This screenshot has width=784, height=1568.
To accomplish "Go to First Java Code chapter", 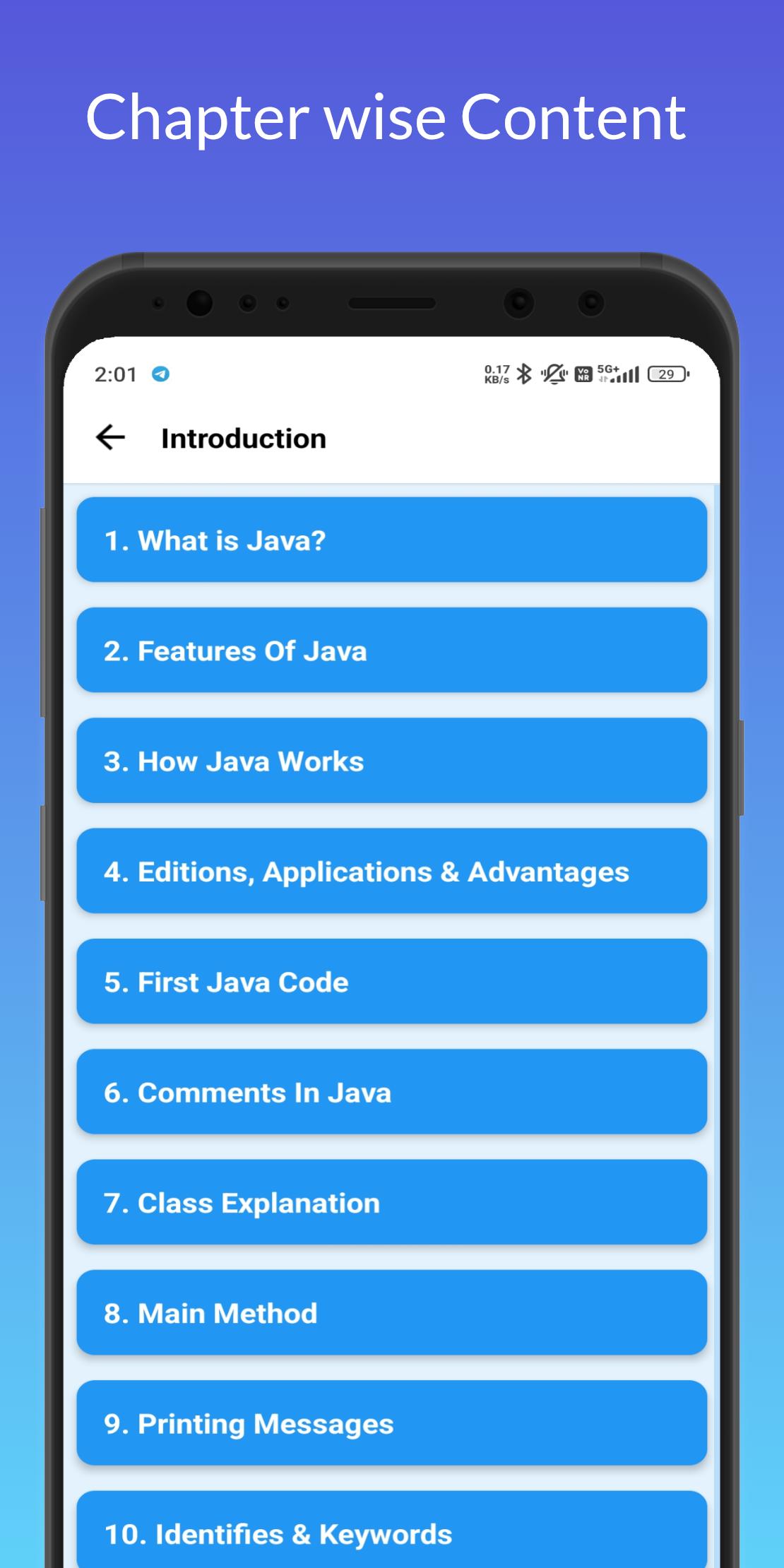I will point(391,982).
